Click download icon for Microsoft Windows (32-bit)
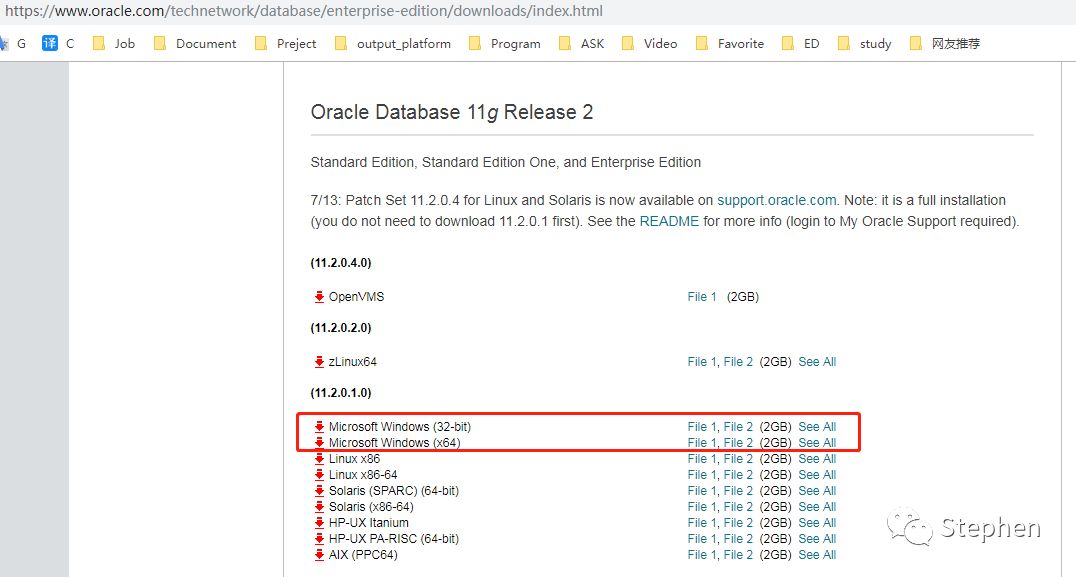Screen dimensions: 1076x577 click(319, 427)
